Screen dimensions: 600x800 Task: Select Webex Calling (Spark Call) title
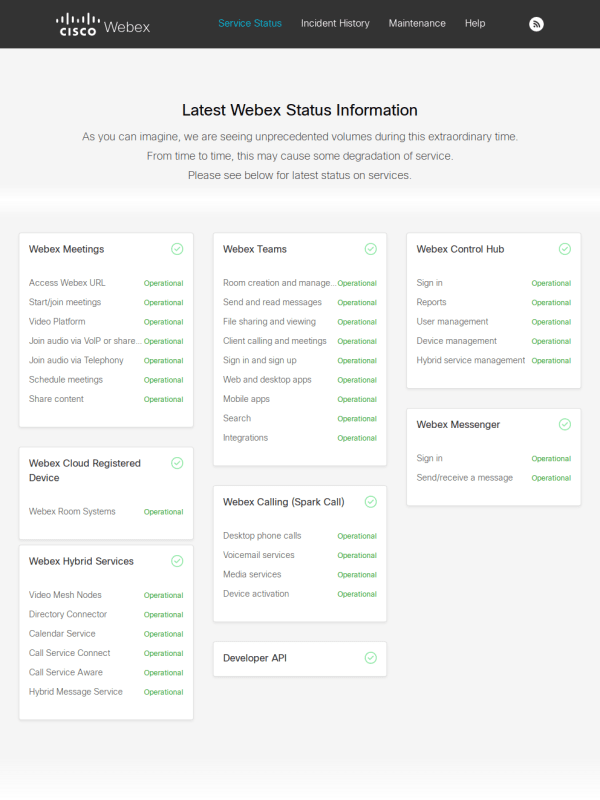(x=284, y=502)
